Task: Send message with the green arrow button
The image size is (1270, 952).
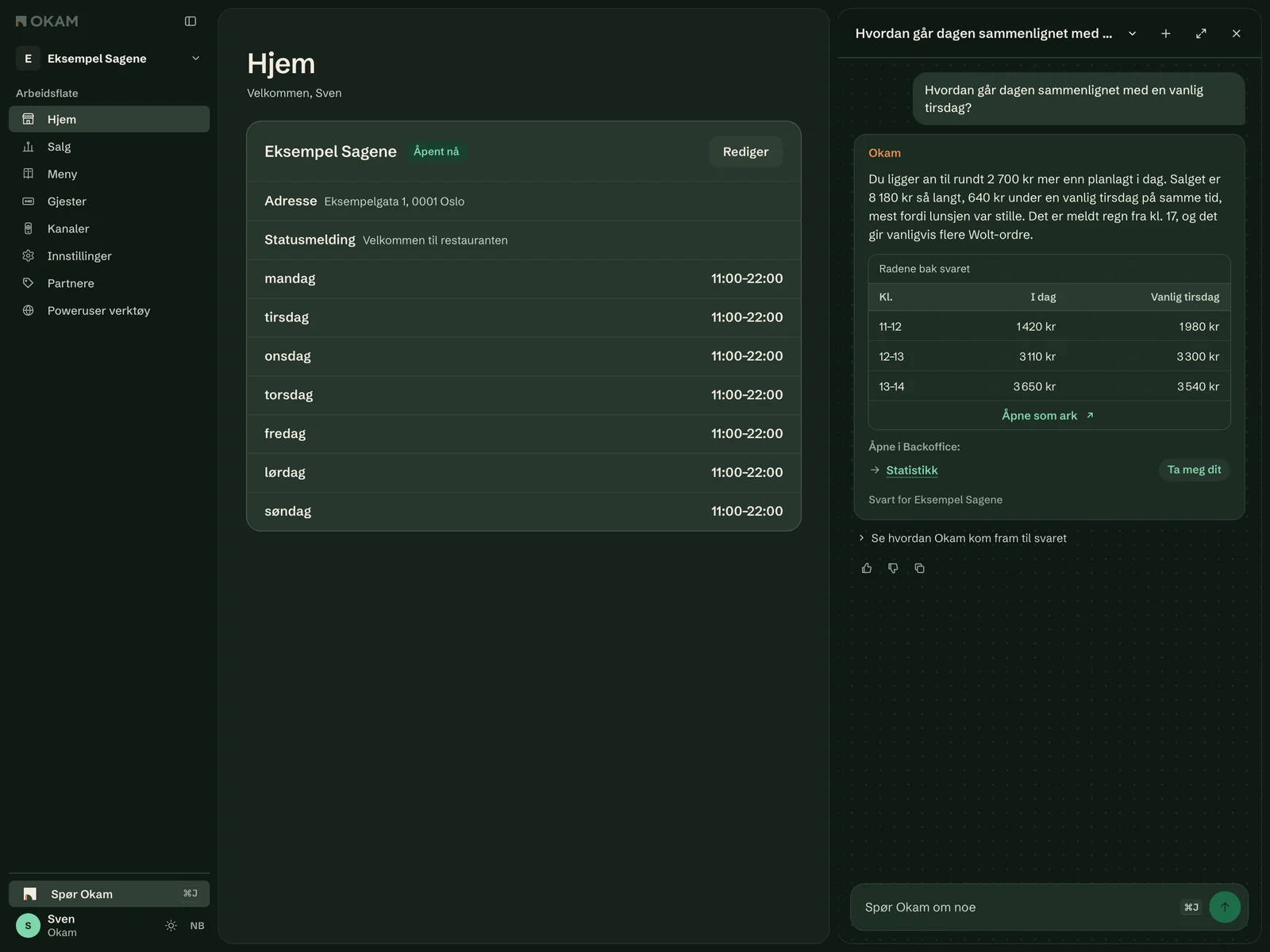Action: click(1225, 908)
